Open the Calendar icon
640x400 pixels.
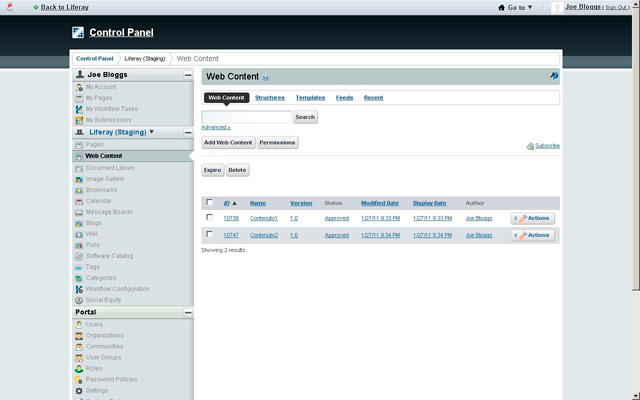click(79, 201)
